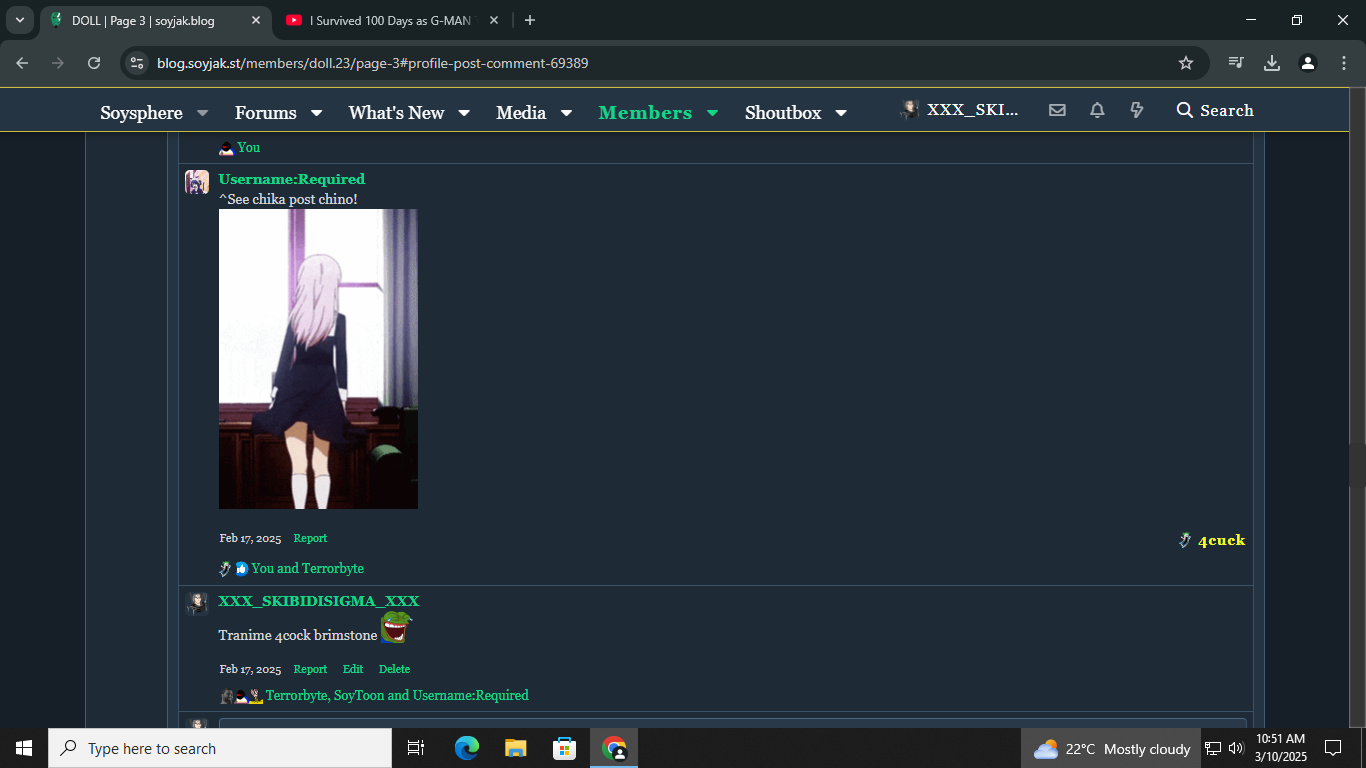Edit the Tranime 4cock brimstone comment

353,669
